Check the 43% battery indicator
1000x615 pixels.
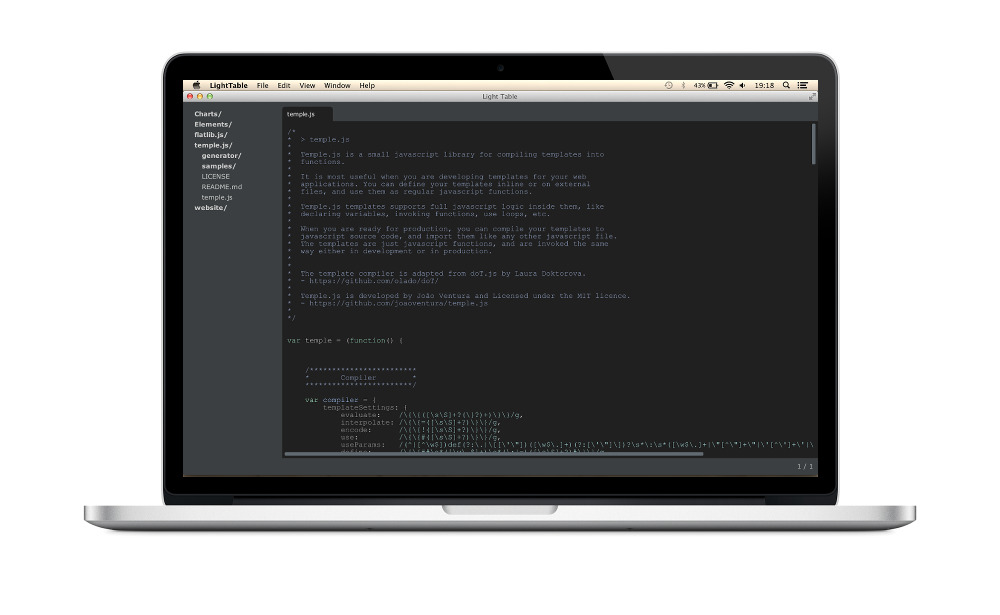pyautogui.click(x=706, y=85)
